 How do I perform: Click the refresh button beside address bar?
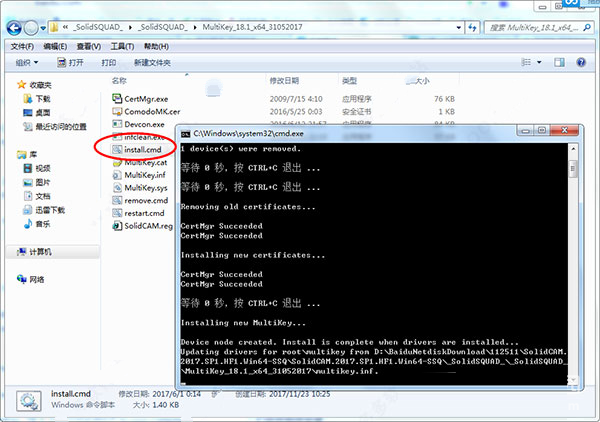(x=473, y=28)
